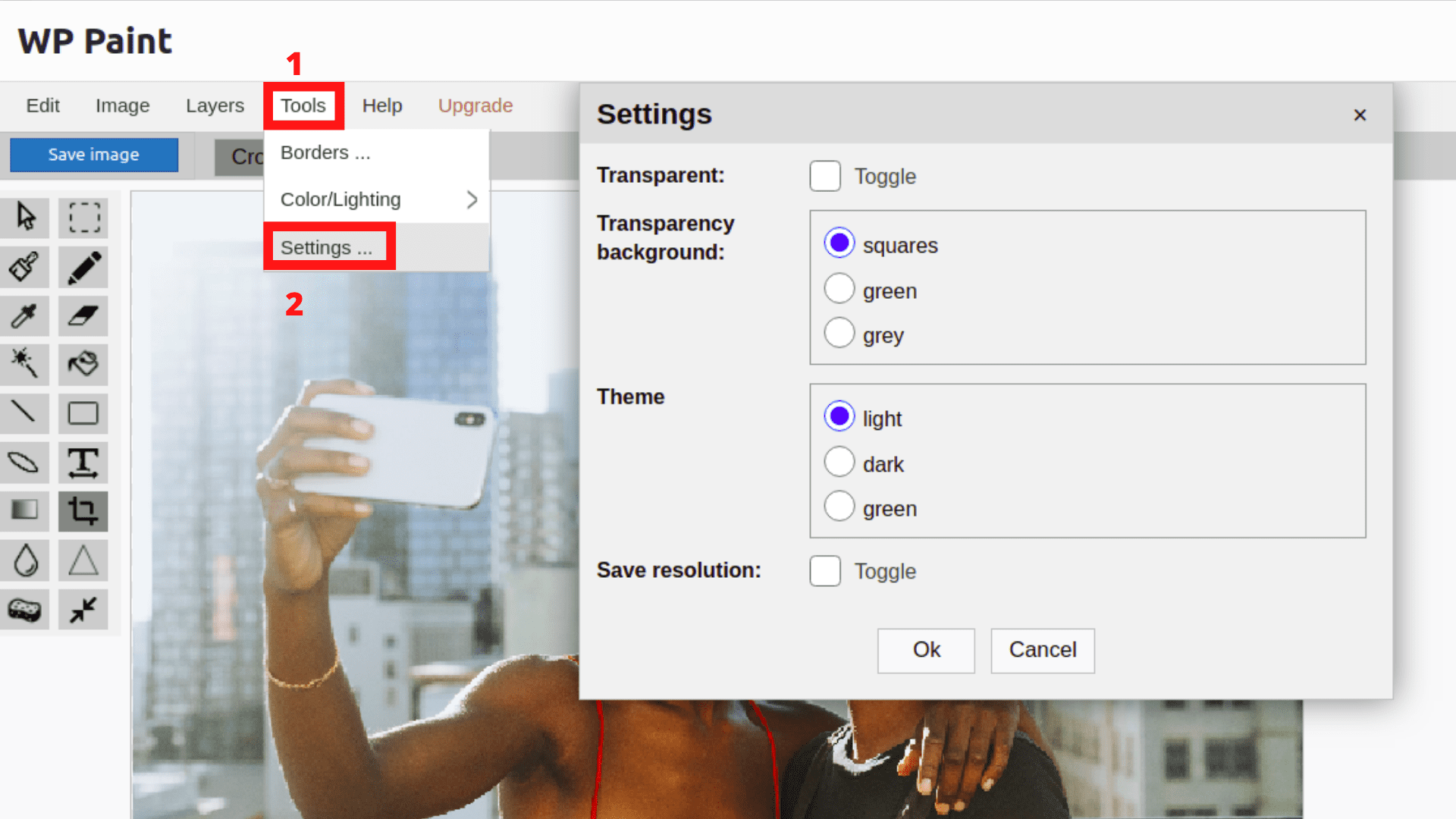1456x819 pixels.
Task: Choose Borders from the Tools menu
Action: (324, 152)
